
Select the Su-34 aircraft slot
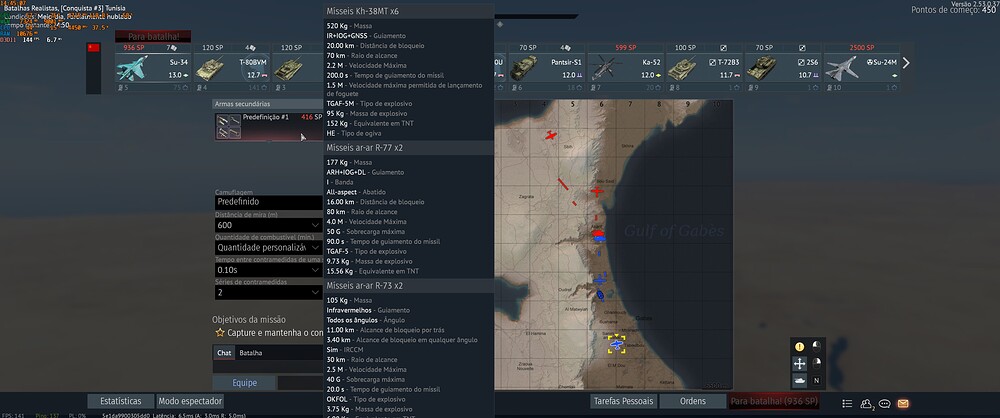pyautogui.click(x=152, y=68)
